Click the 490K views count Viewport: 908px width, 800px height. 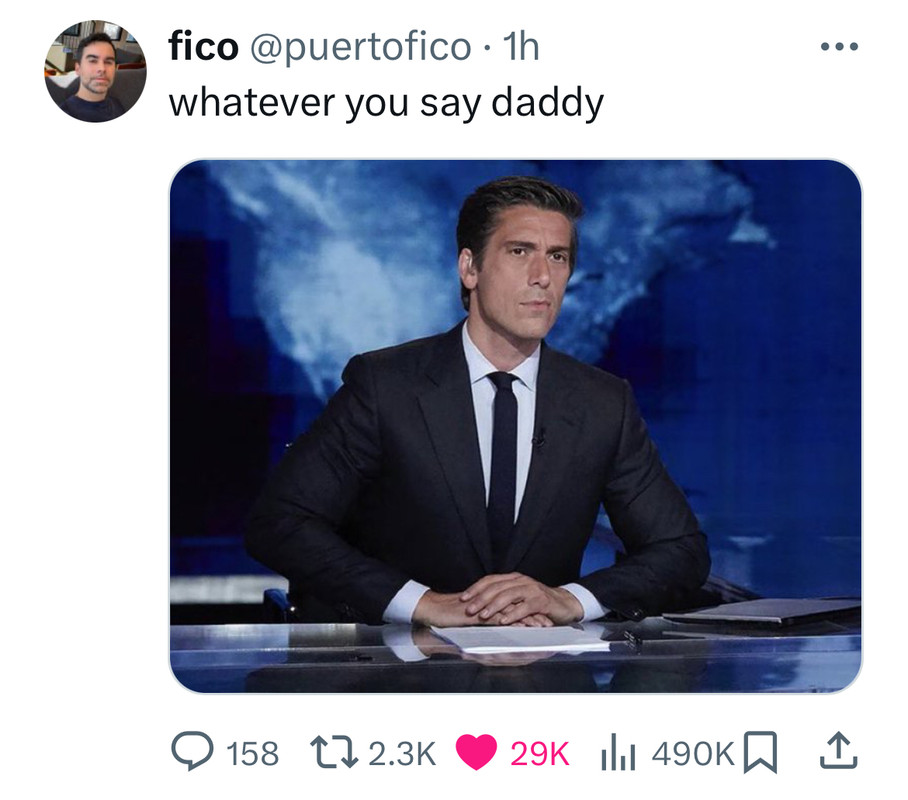693,753
